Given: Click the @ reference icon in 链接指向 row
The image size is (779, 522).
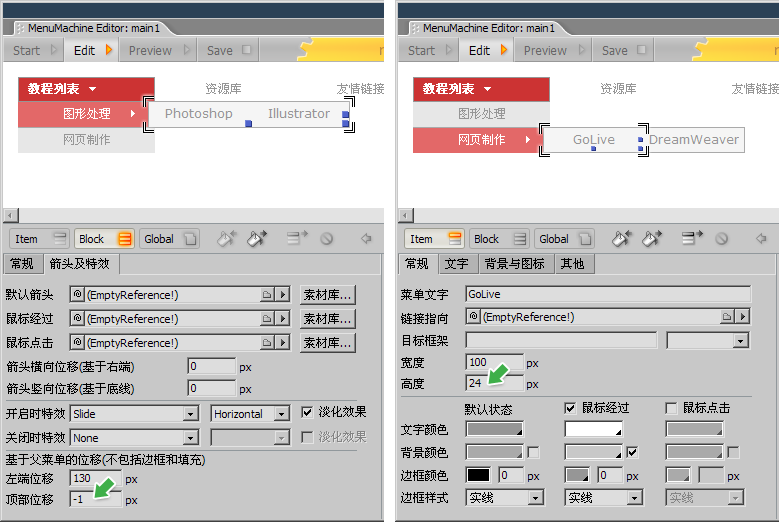Looking at the screenshot, I should pos(473,316).
